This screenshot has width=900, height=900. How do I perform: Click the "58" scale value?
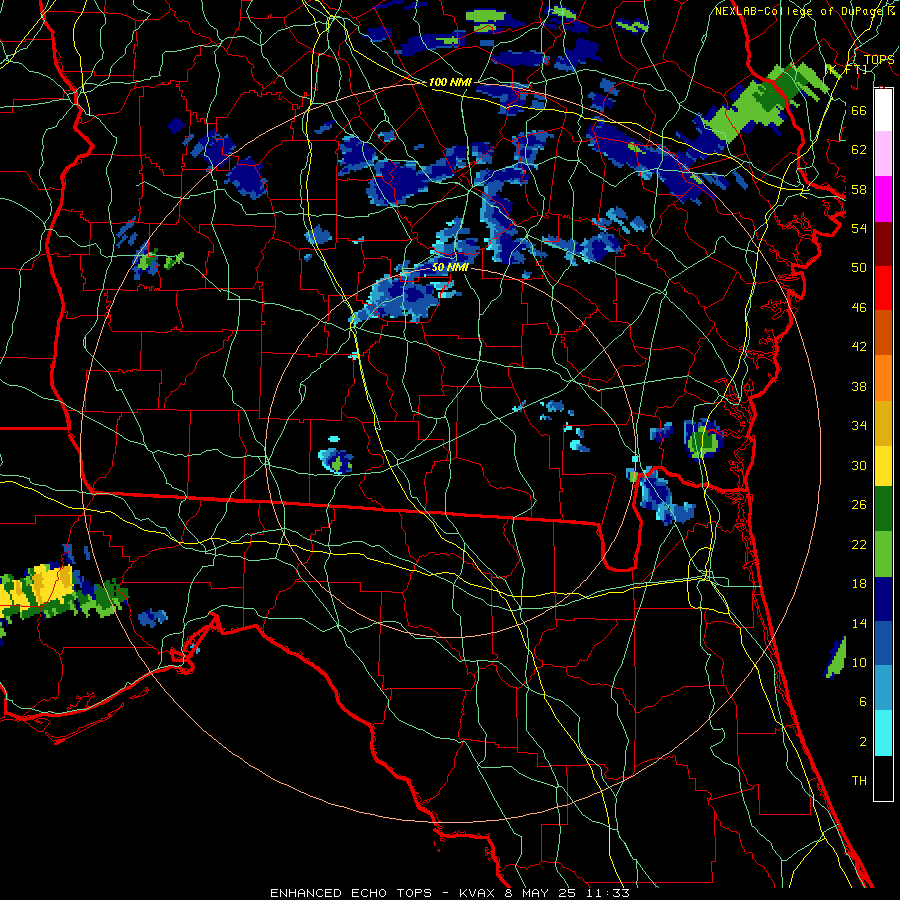pos(859,189)
